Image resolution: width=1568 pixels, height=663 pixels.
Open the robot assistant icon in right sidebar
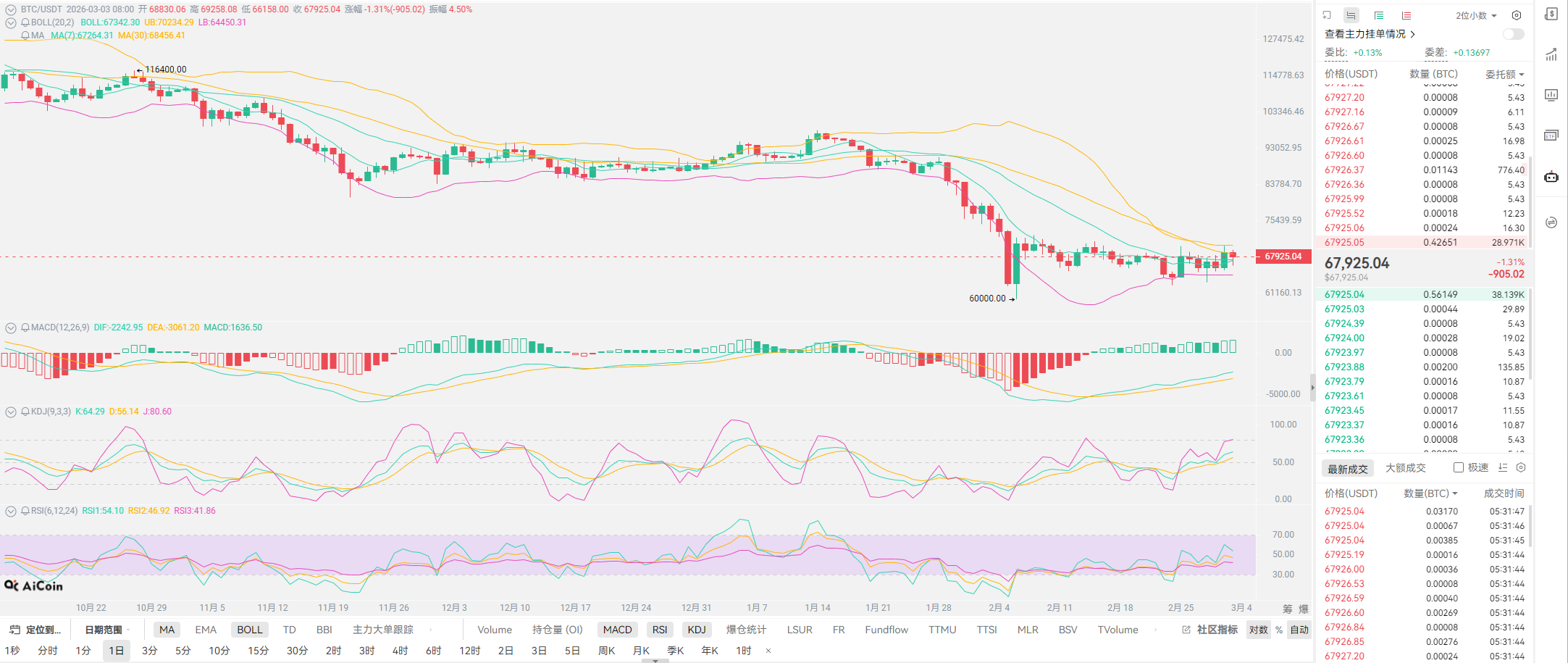pyautogui.click(x=1551, y=177)
